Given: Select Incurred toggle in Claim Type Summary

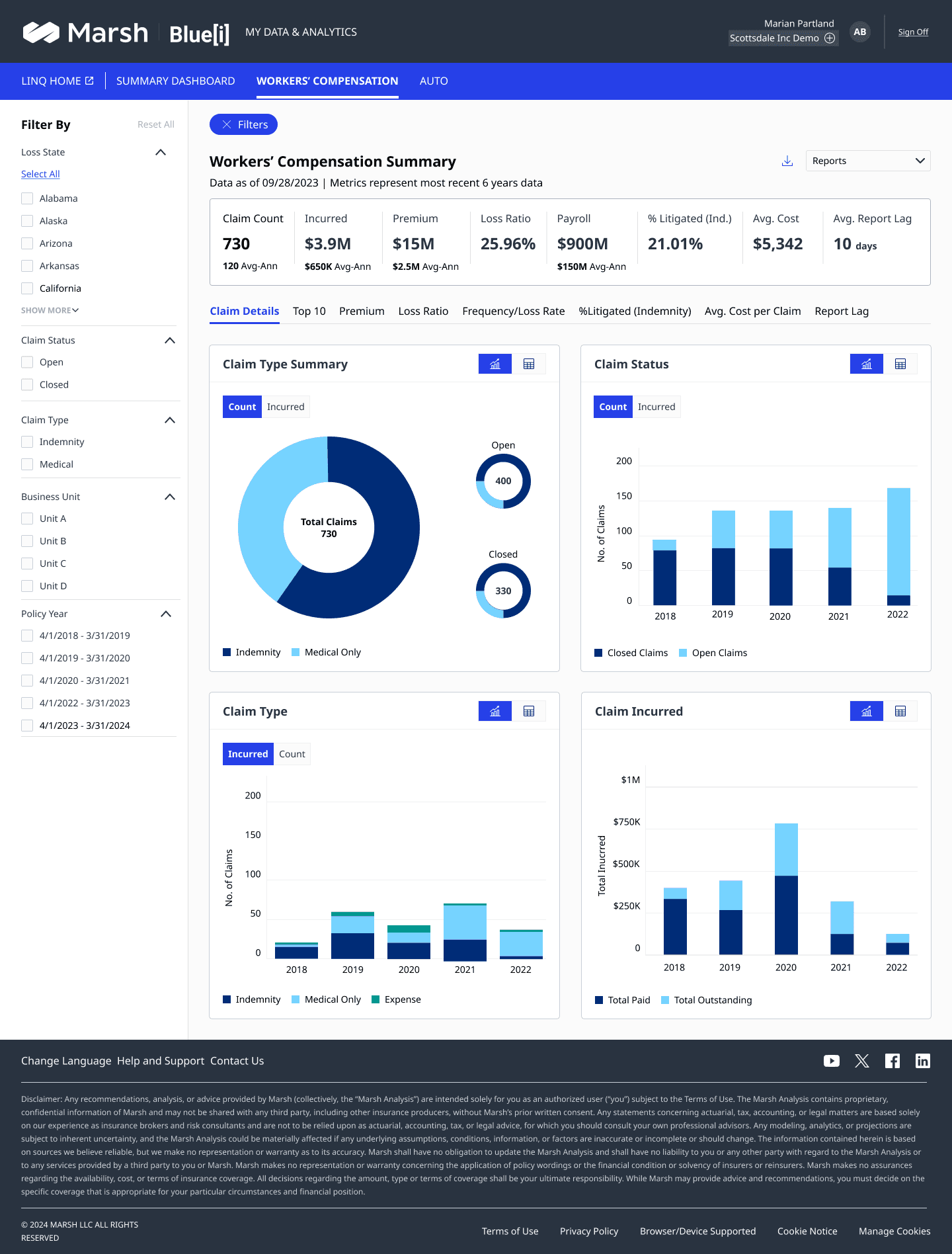Looking at the screenshot, I should click(x=286, y=407).
